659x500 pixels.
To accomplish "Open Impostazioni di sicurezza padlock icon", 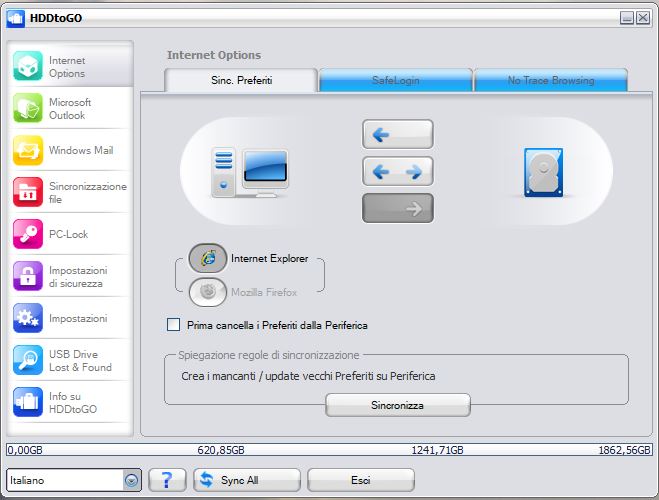I will [x=28, y=276].
